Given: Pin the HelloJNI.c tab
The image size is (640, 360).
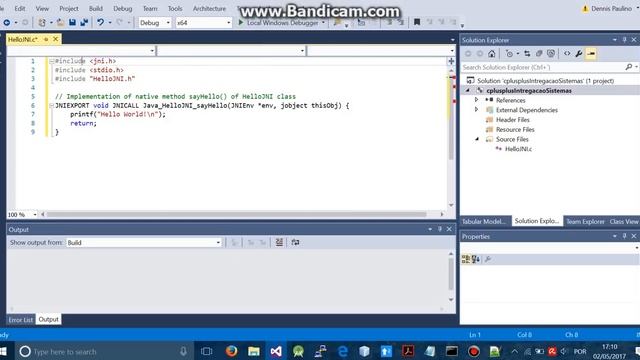Looking at the screenshot, I should point(46,39).
